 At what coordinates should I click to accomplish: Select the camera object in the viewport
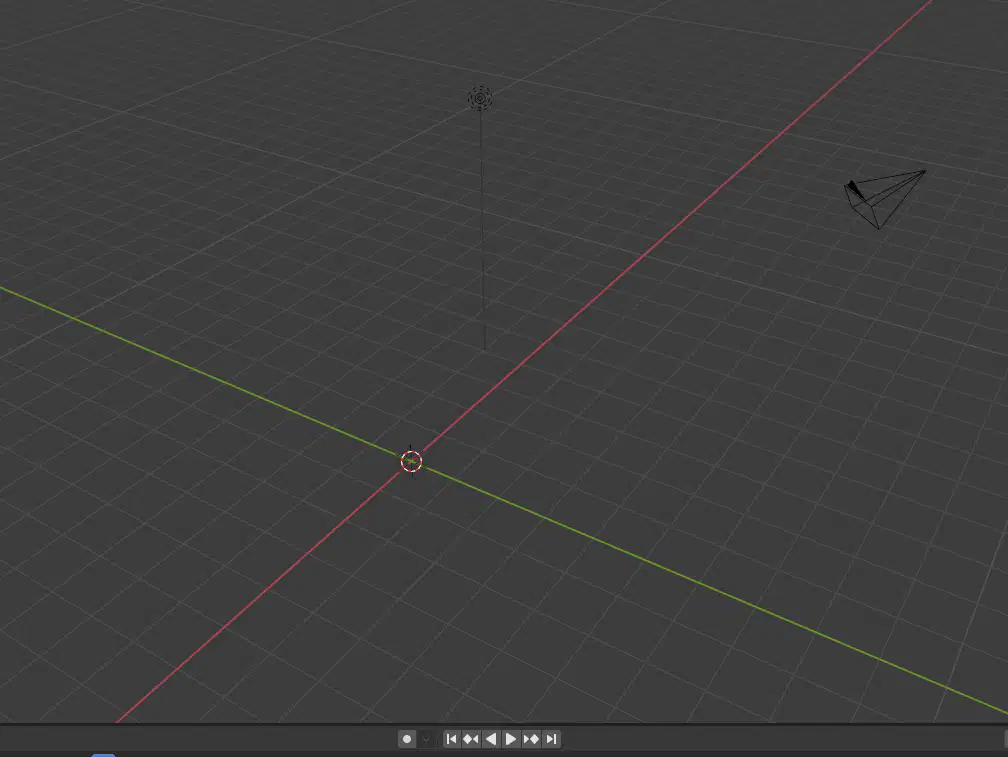tap(884, 199)
